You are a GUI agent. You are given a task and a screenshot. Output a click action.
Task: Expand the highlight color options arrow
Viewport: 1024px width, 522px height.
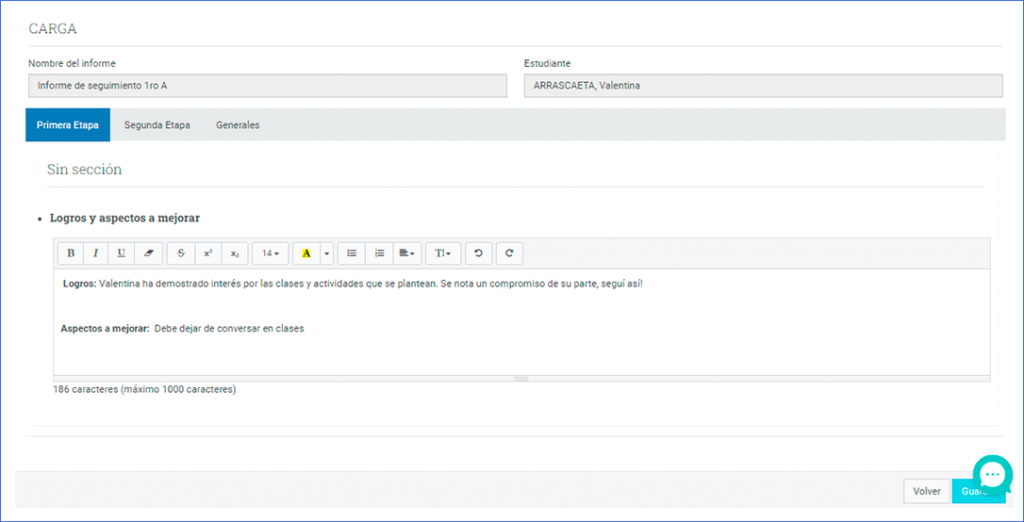tap(327, 253)
